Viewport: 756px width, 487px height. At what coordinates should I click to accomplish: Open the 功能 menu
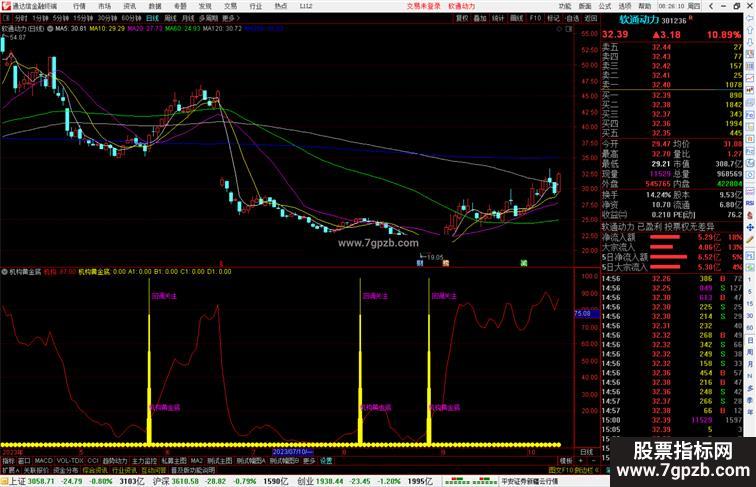pyautogui.click(x=565, y=6)
